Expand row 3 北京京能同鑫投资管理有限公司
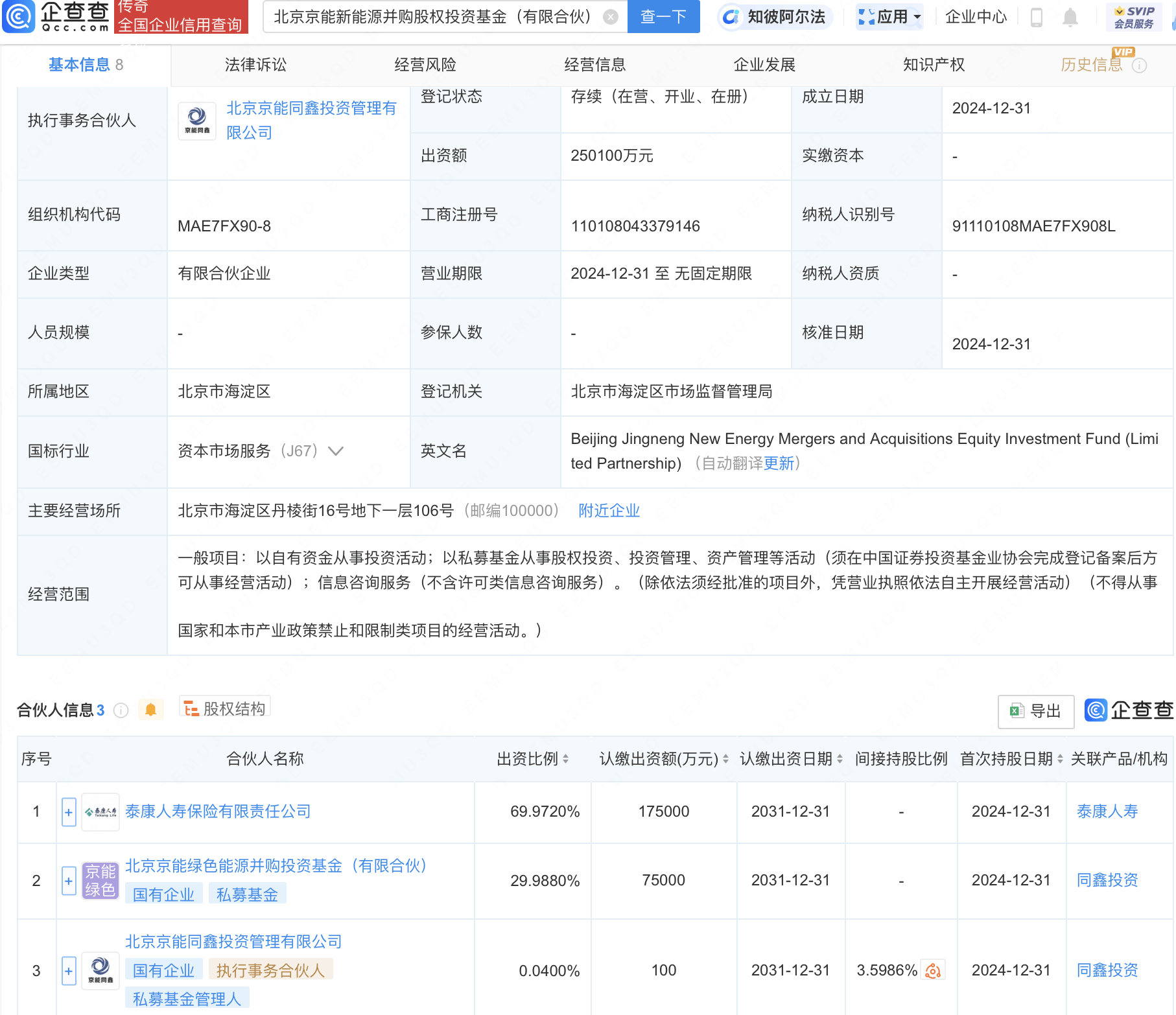This screenshot has height=1015, width=1176. 69,971
